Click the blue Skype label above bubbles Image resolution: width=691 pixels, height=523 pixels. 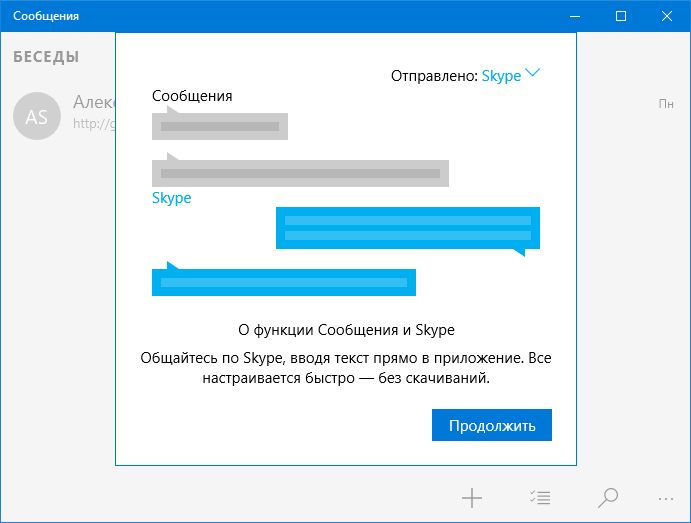tap(171, 198)
